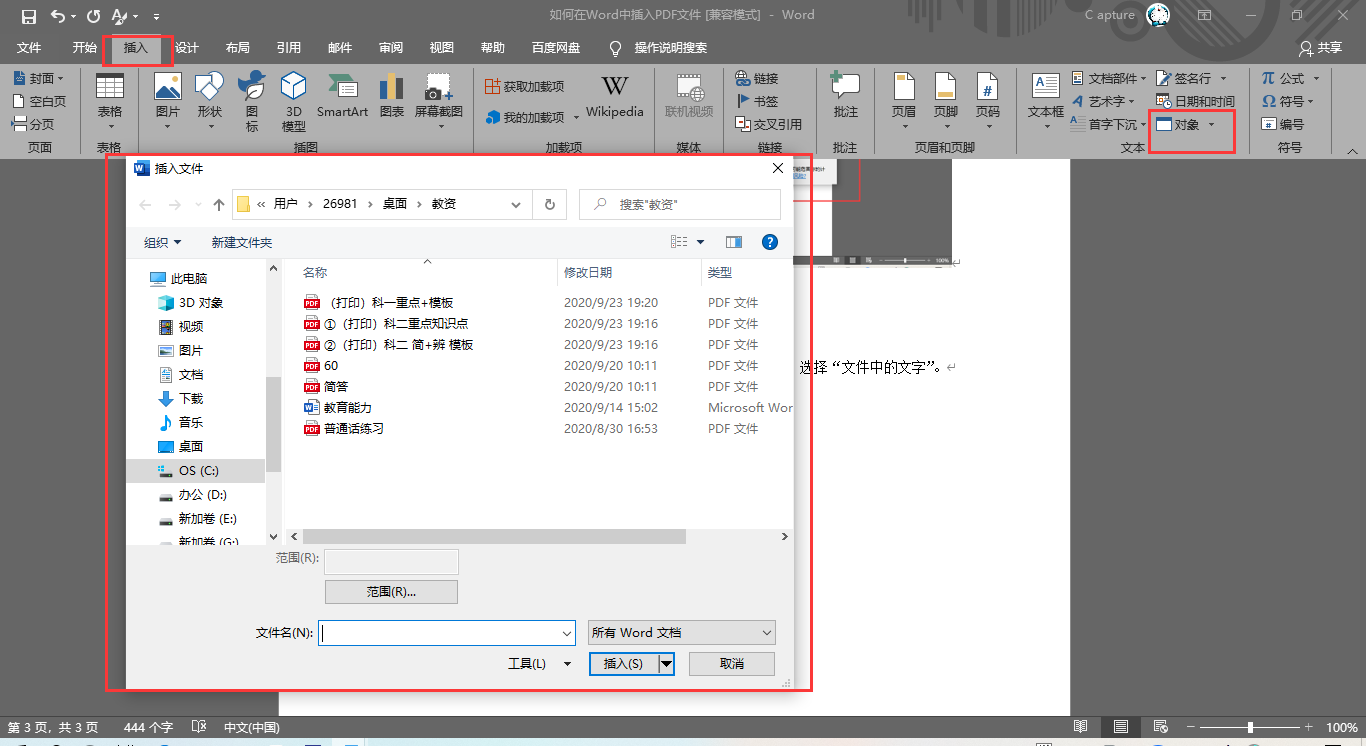
Task: Switch to the 审阅 review tab
Action: pos(391,47)
